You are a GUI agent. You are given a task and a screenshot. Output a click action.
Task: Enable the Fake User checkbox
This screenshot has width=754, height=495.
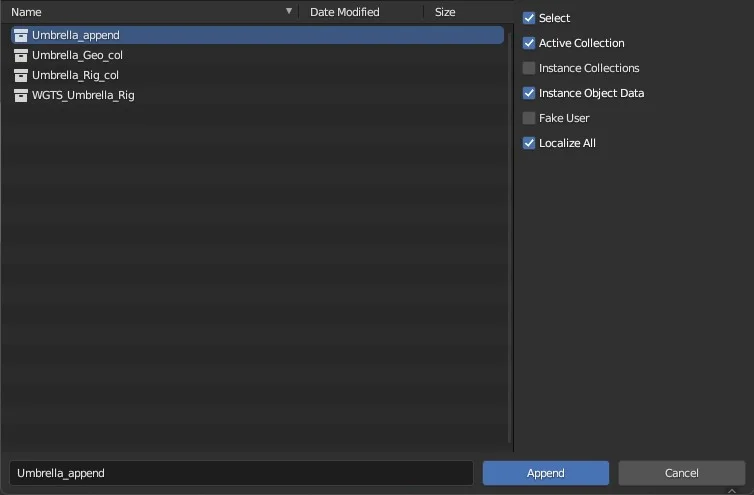point(529,118)
